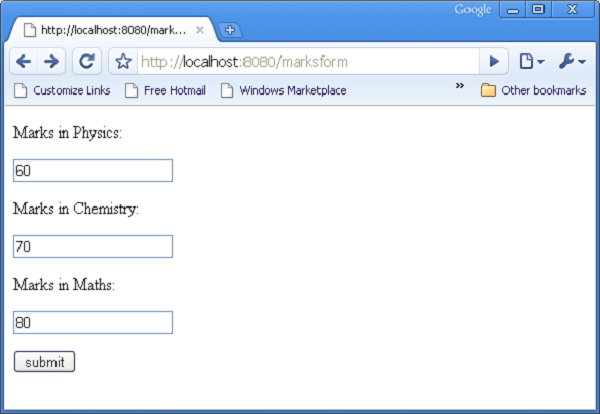Click the Forward navigation arrow
The image size is (600, 414).
click(x=52, y=62)
